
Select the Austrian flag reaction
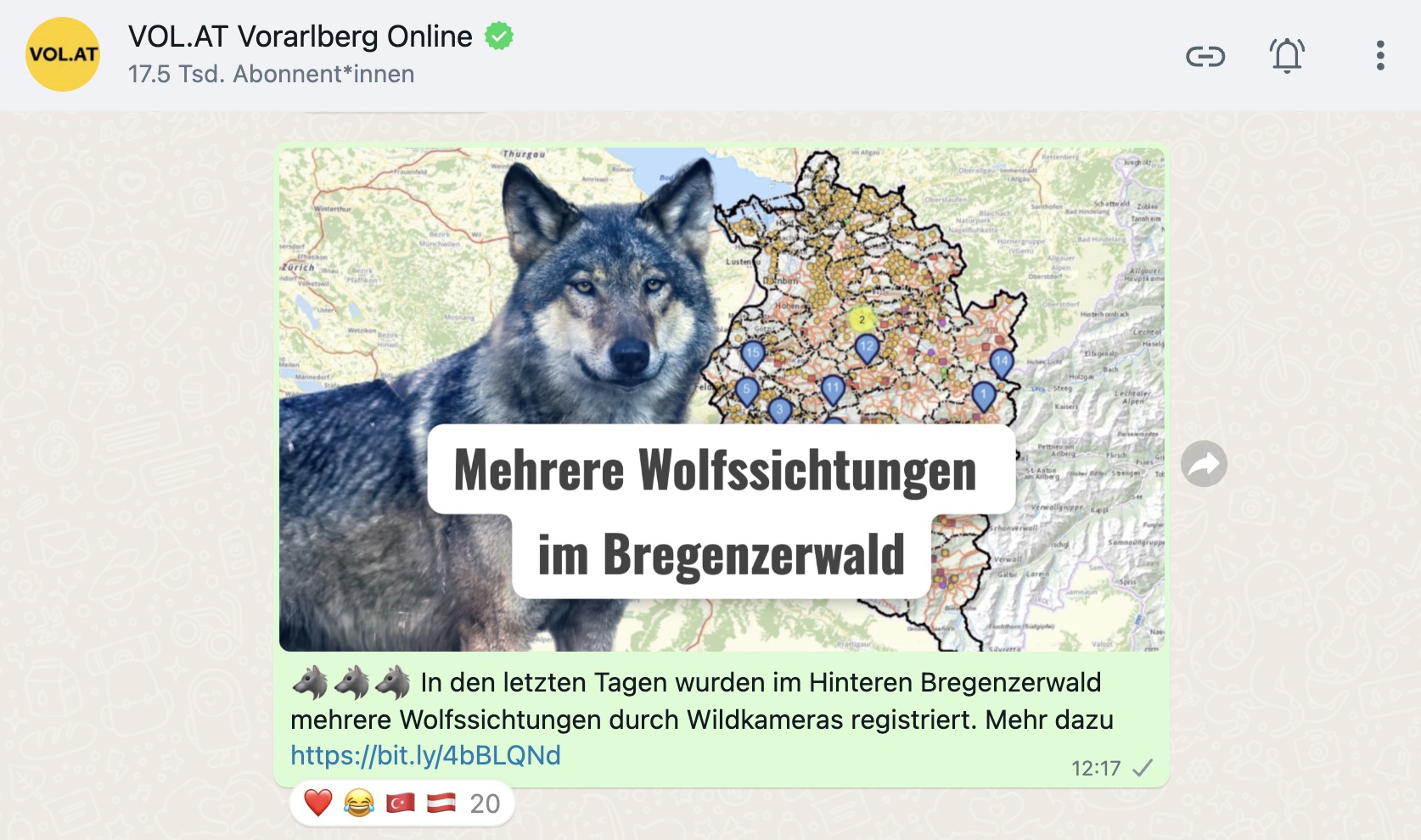point(441,803)
